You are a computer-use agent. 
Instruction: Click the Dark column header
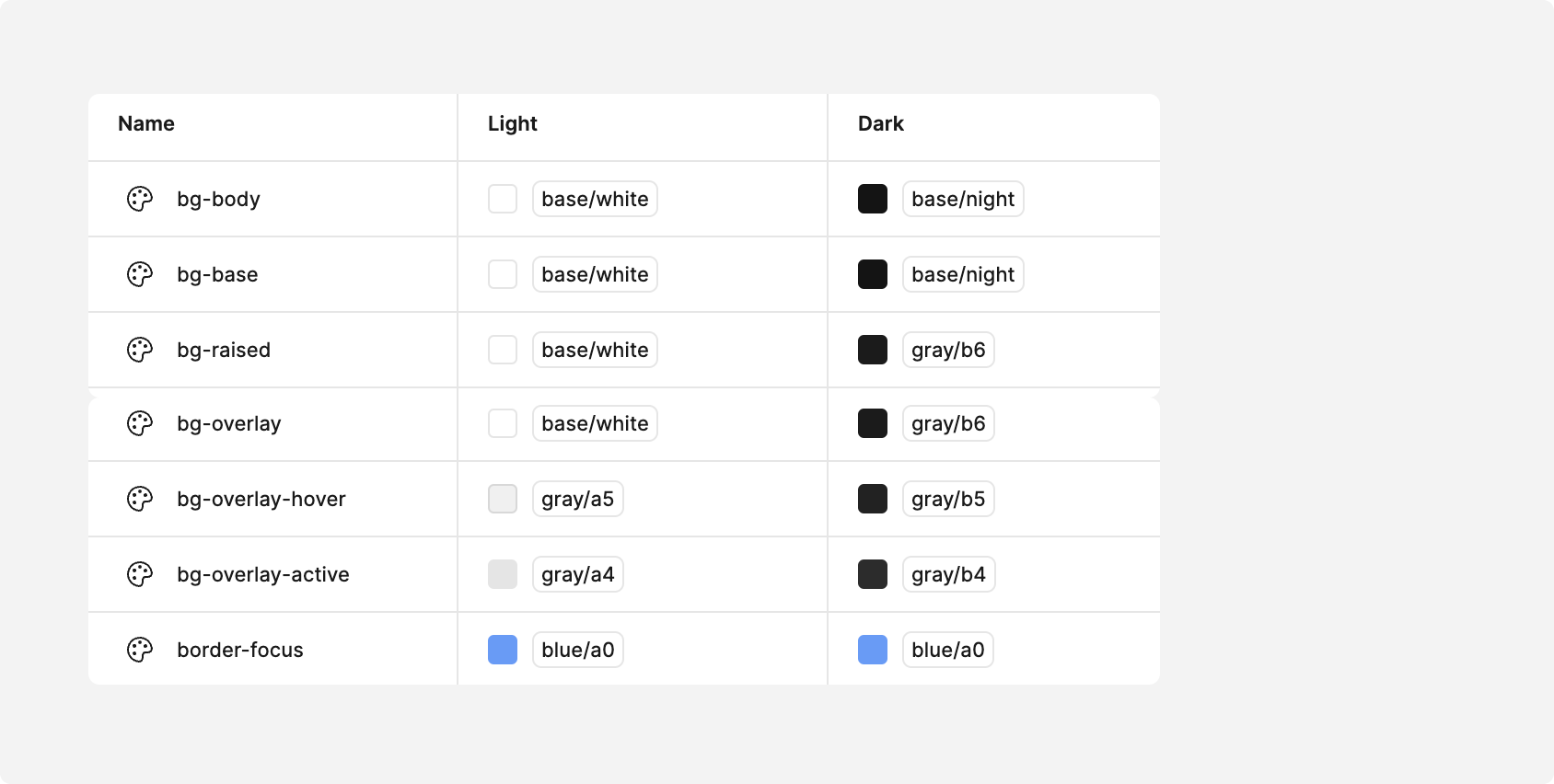click(880, 123)
